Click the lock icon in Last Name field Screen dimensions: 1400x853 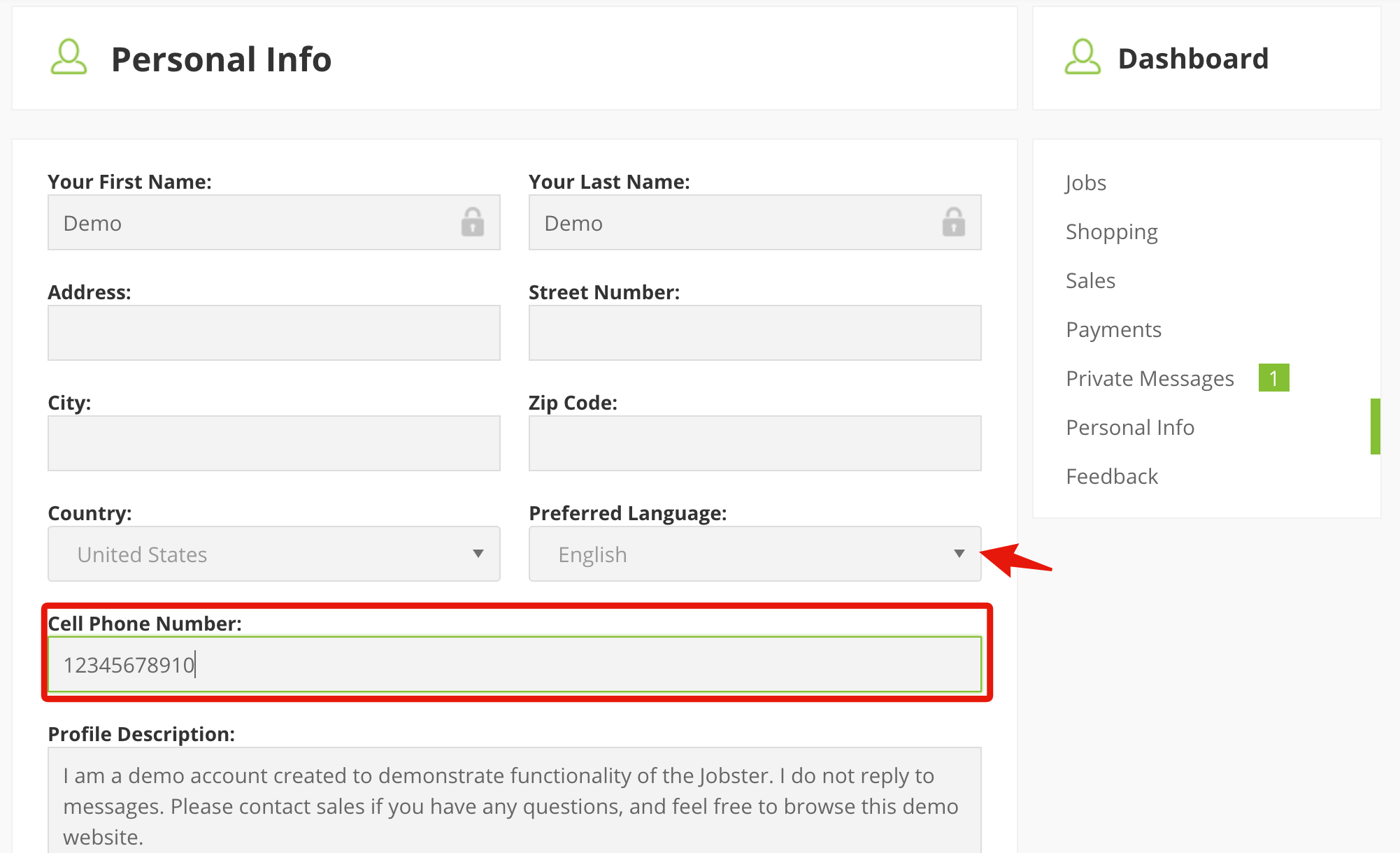point(954,222)
